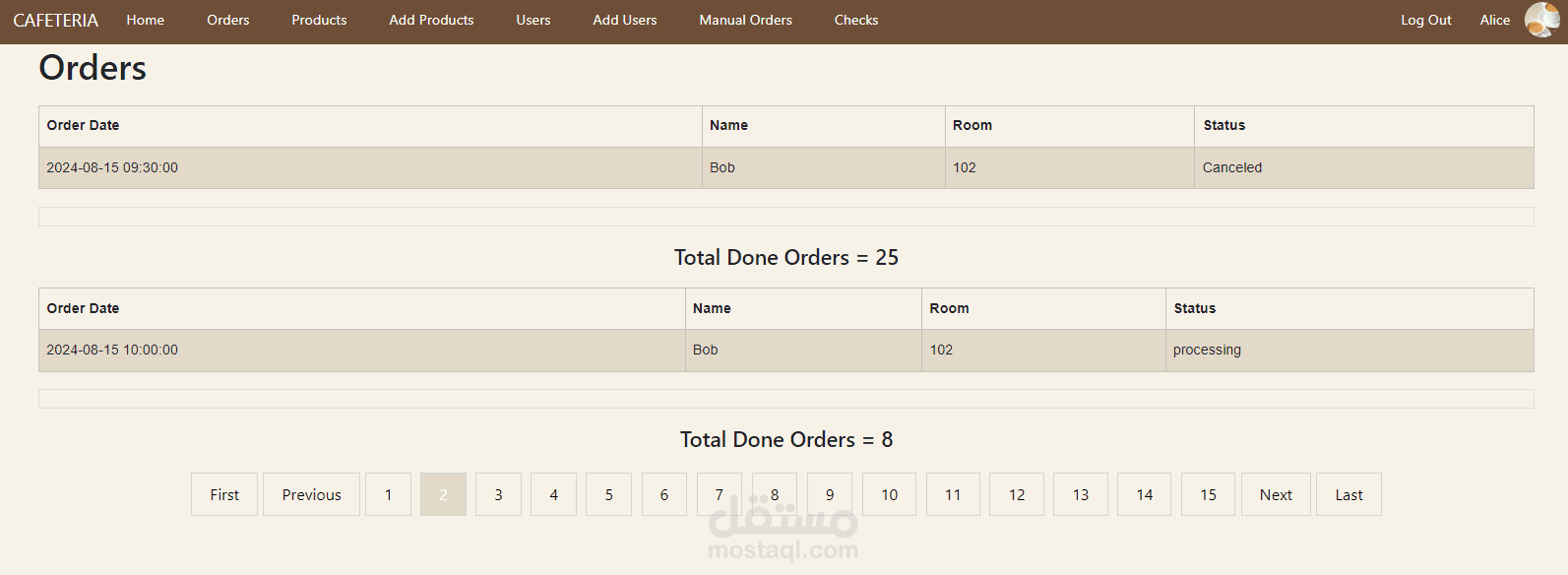Click the processing status cell
Screen dimensions: 1568x575
point(1349,350)
